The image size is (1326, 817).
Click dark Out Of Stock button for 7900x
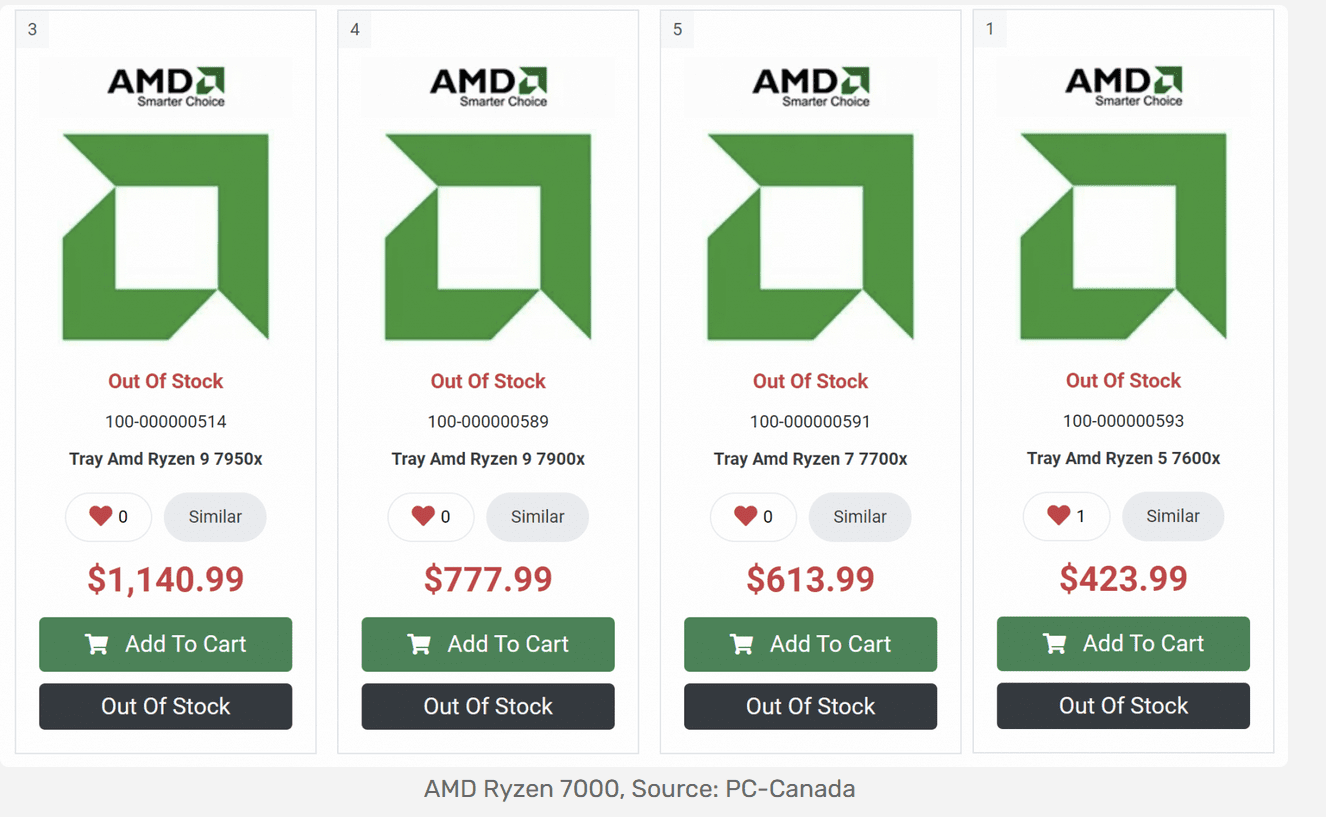point(488,706)
